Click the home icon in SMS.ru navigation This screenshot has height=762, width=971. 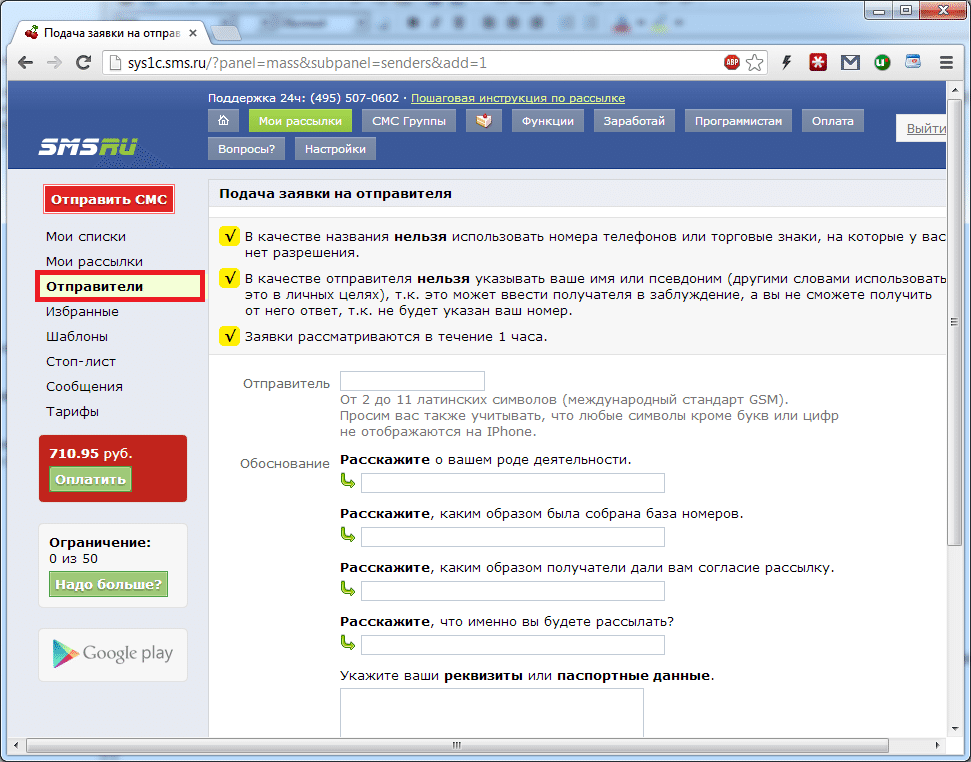coord(222,121)
